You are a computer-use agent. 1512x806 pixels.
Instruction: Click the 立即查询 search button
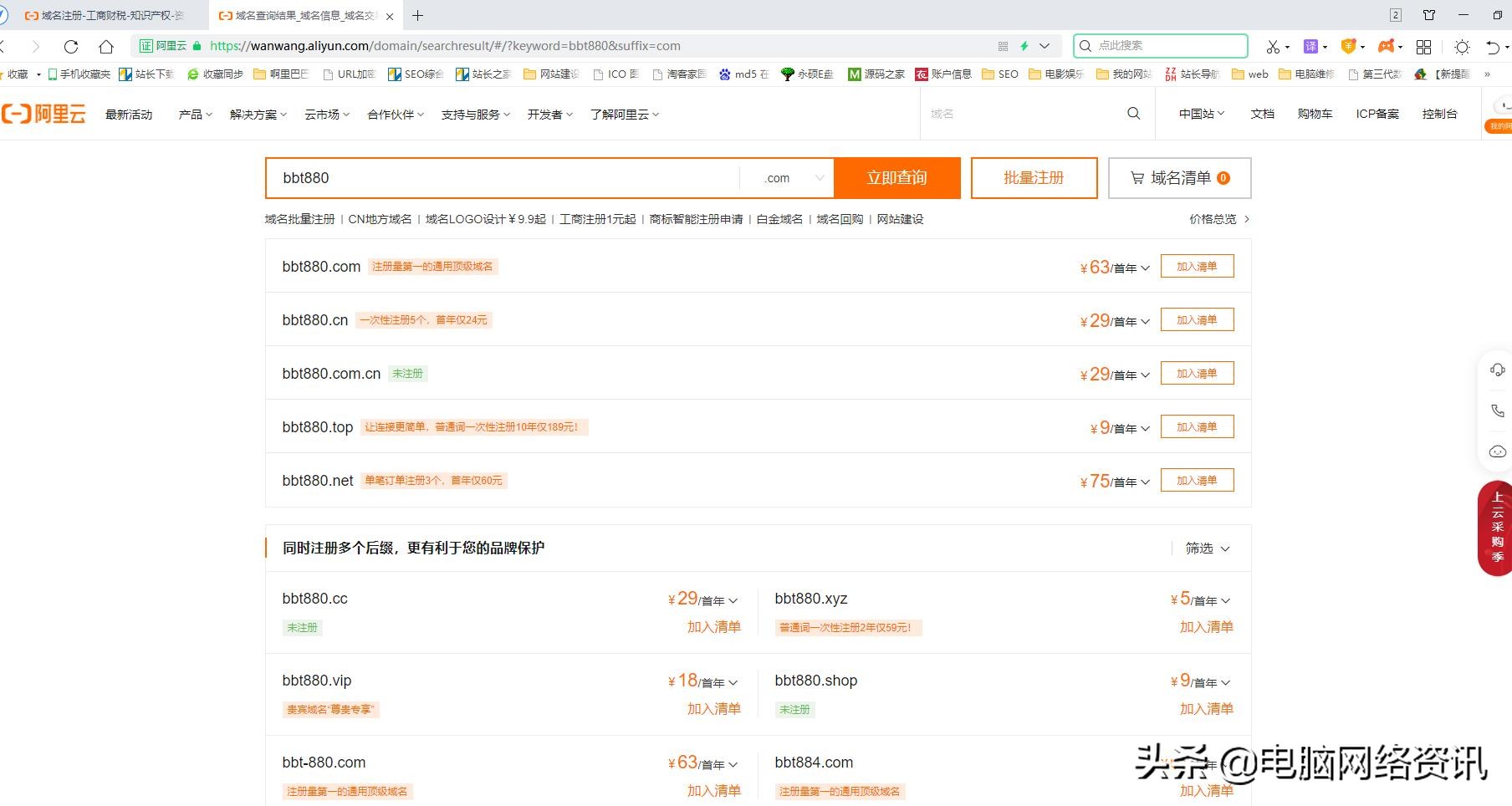(897, 177)
